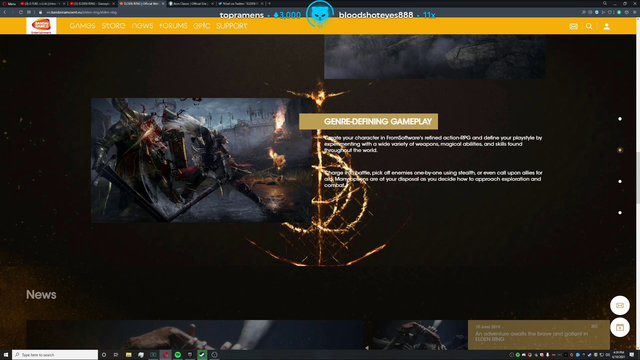Click the Genre-Defining Gameplay banner
Screen dimensions: 640x360
point(369,122)
